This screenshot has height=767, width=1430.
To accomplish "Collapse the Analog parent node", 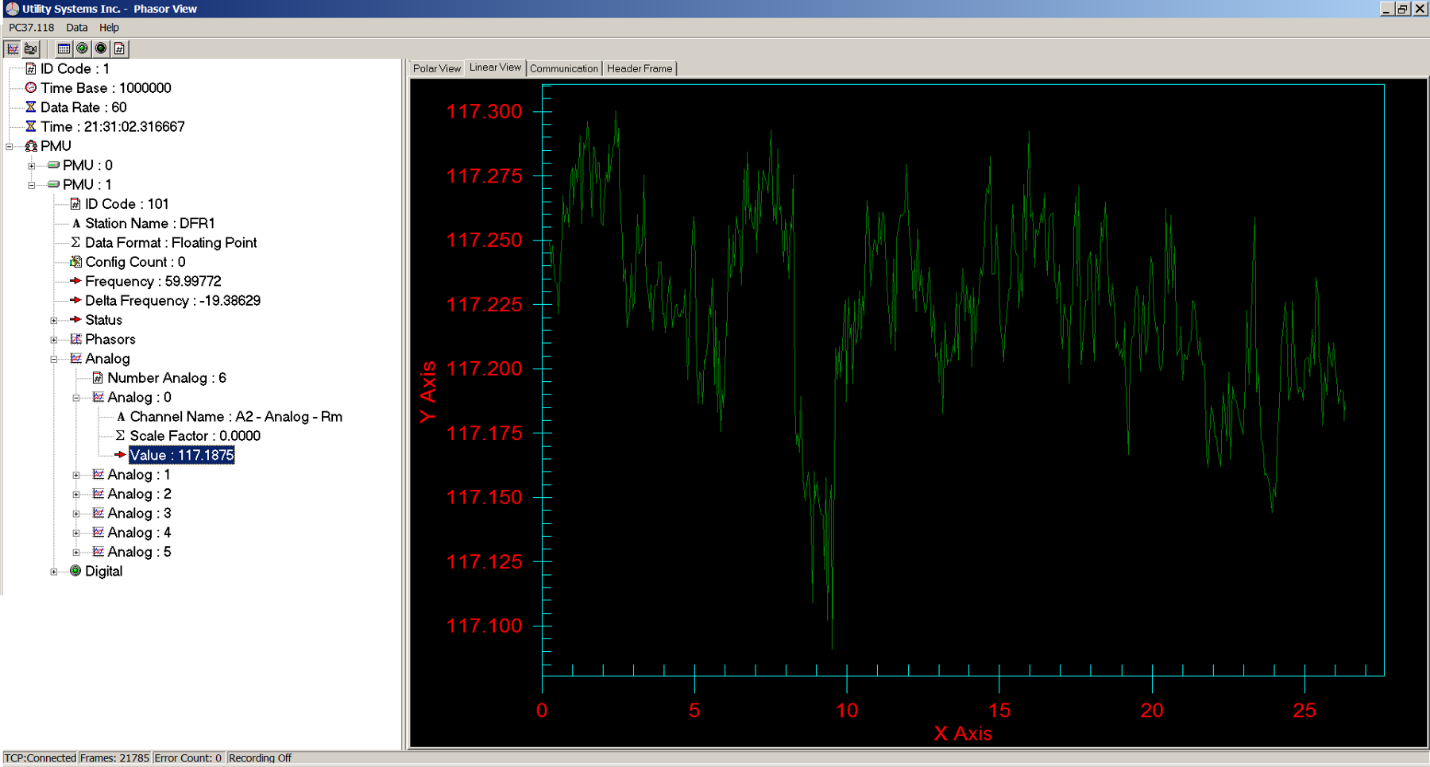I will click(54, 359).
